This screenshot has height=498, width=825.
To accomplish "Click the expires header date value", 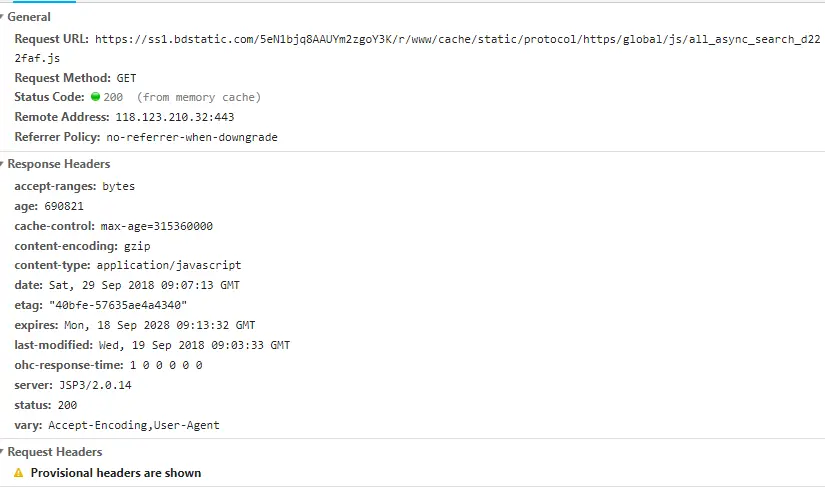I will [159, 325].
